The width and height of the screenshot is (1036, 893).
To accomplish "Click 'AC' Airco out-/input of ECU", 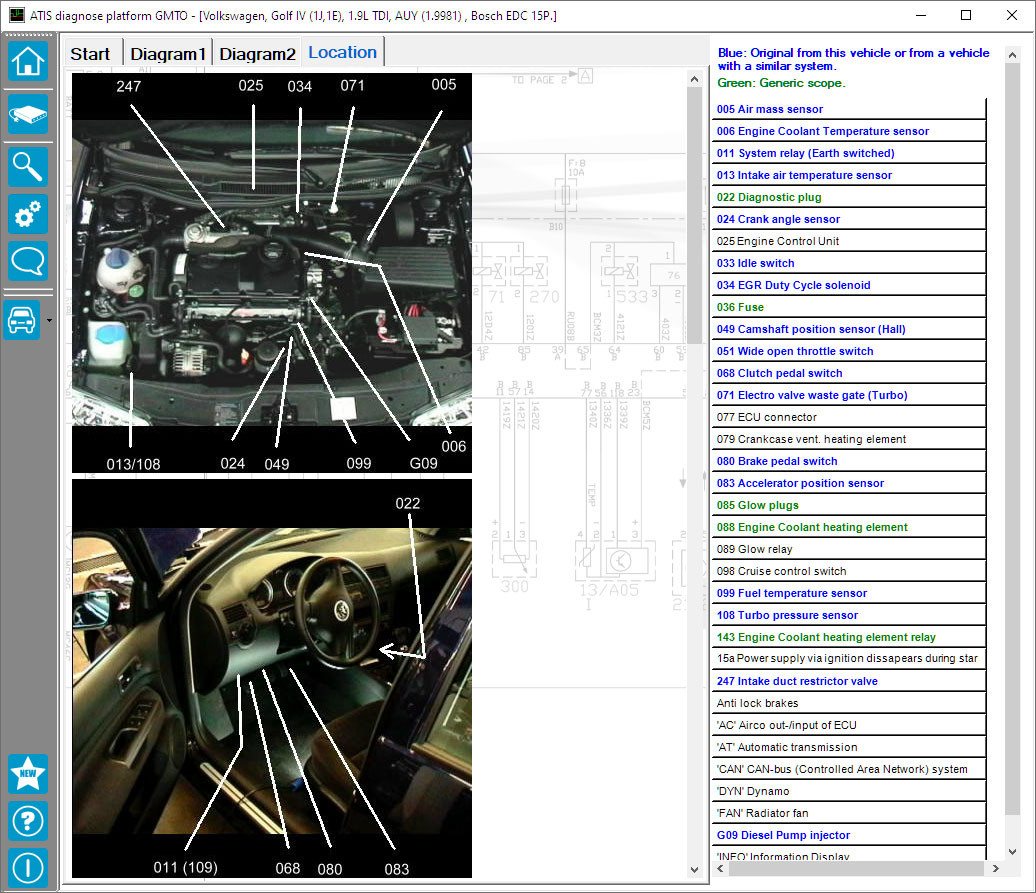I will pyautogui.click(x=848, y=725).
